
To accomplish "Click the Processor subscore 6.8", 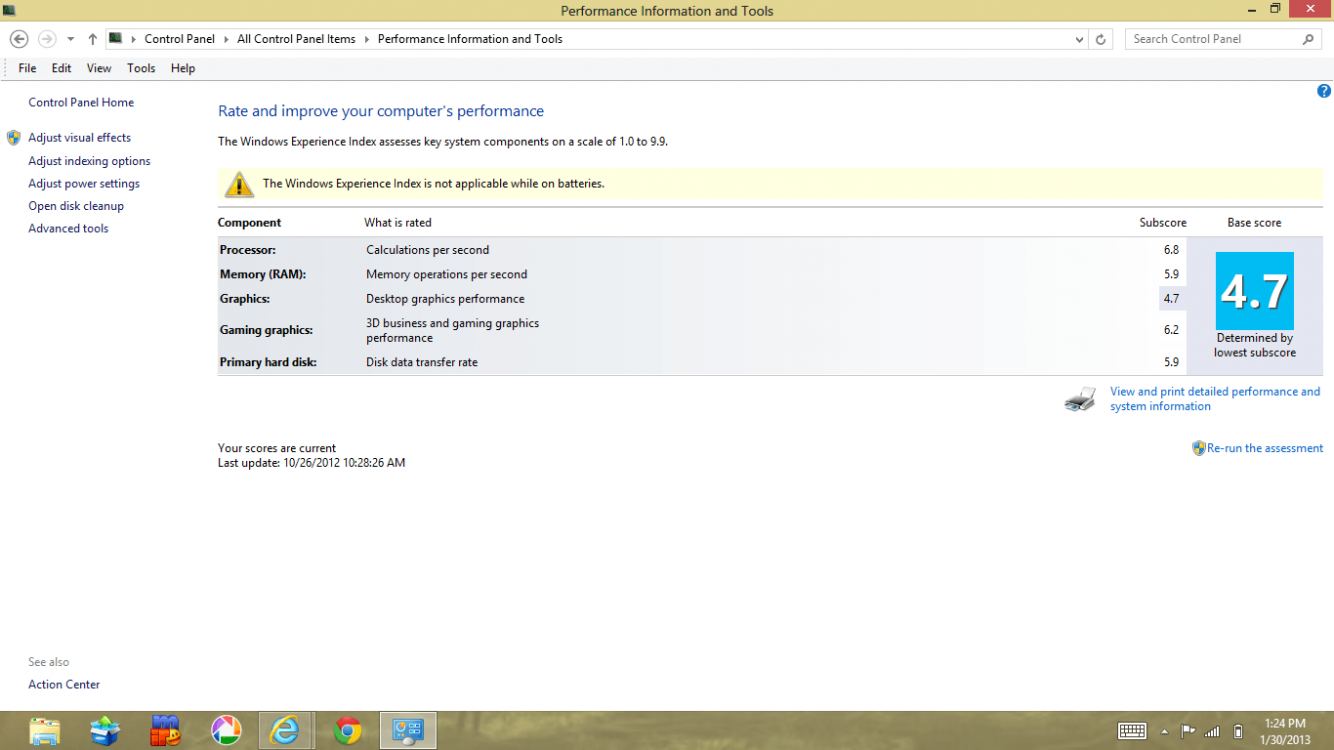I will (1171, 250).
